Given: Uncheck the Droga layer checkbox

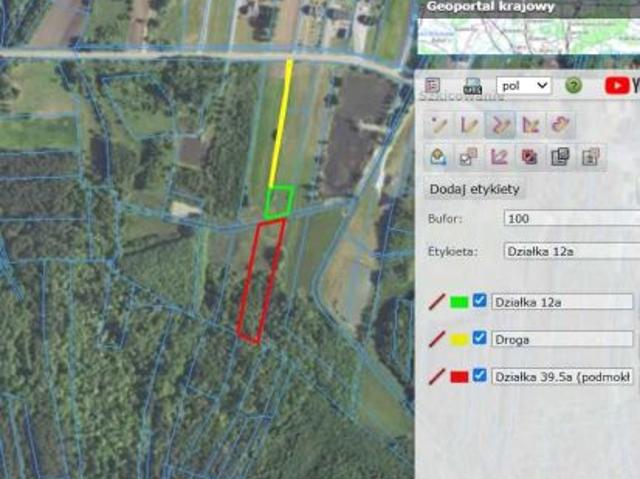Looking at the screenshot, I should coord(480,338).
